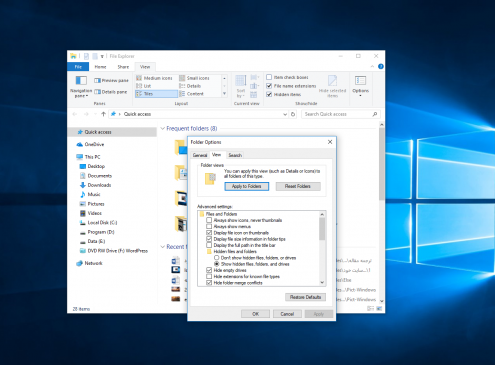Collapse the ribbon with the chevron

[x=372, y=67]
